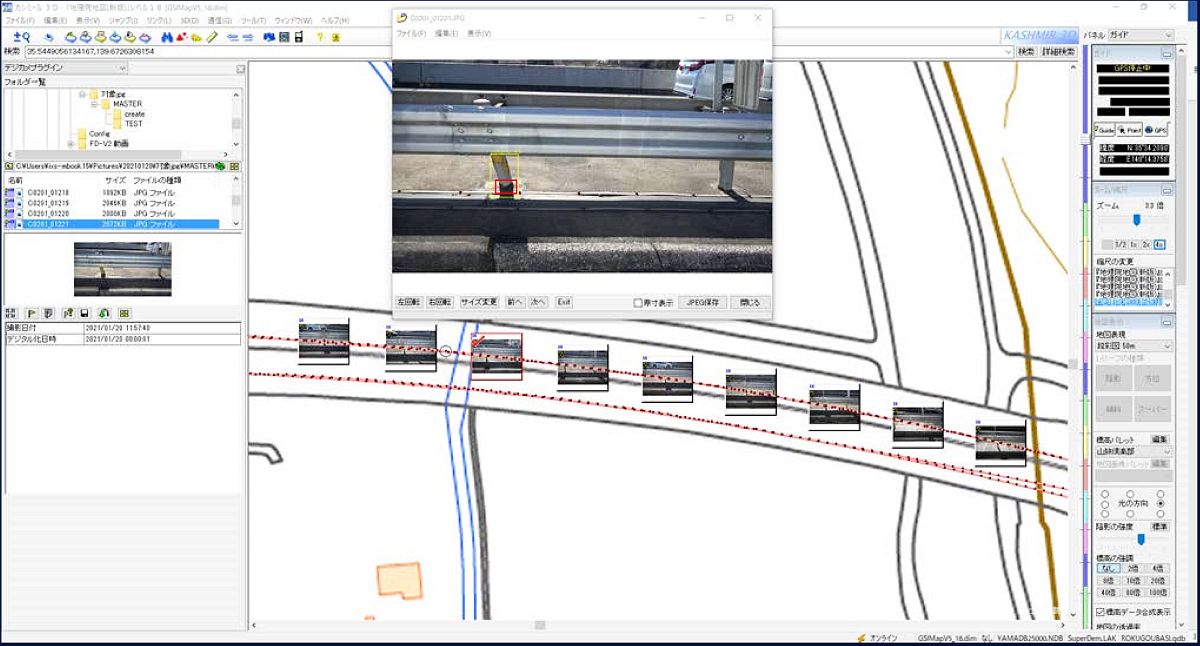Click the 陰影の強度 slider handle
Screen dimensions: 1200x646
click(1141, 538)
